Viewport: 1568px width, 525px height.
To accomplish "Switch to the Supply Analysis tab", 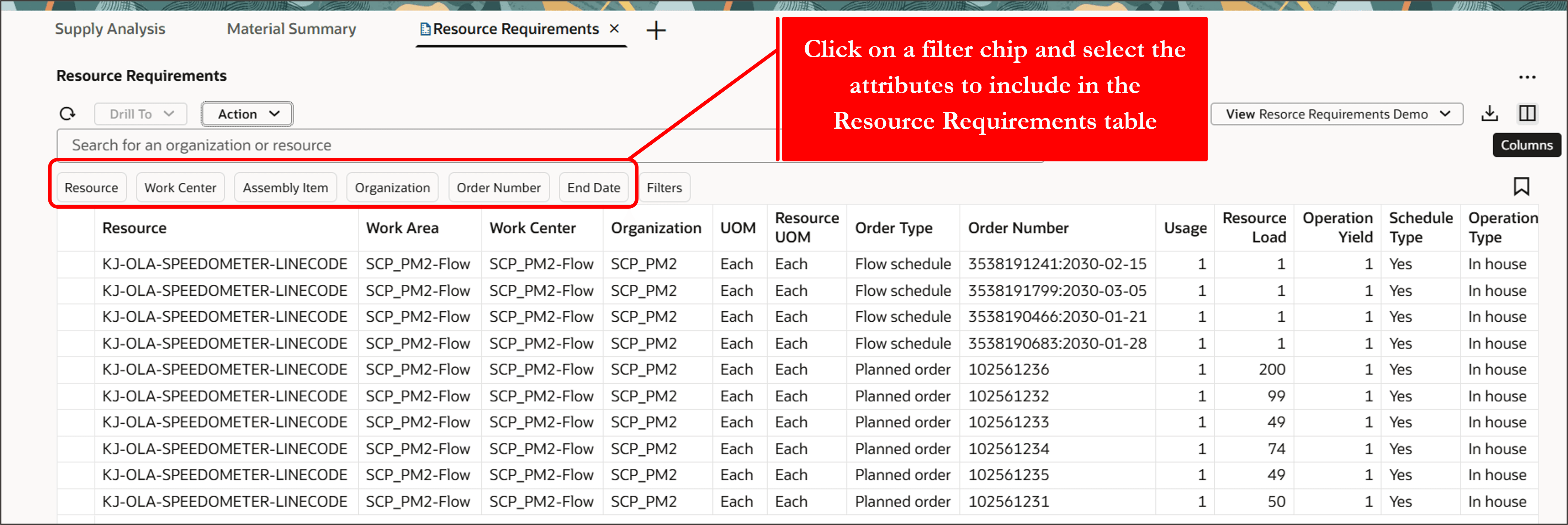I will (110, 28).
